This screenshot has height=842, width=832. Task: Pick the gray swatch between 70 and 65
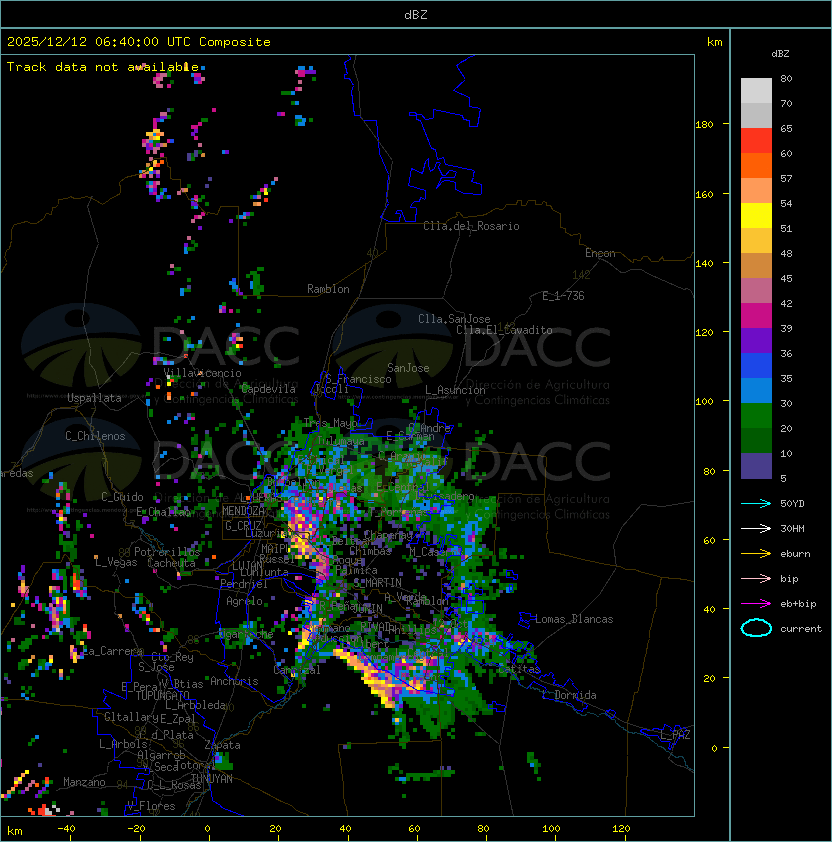click(756, 115)
